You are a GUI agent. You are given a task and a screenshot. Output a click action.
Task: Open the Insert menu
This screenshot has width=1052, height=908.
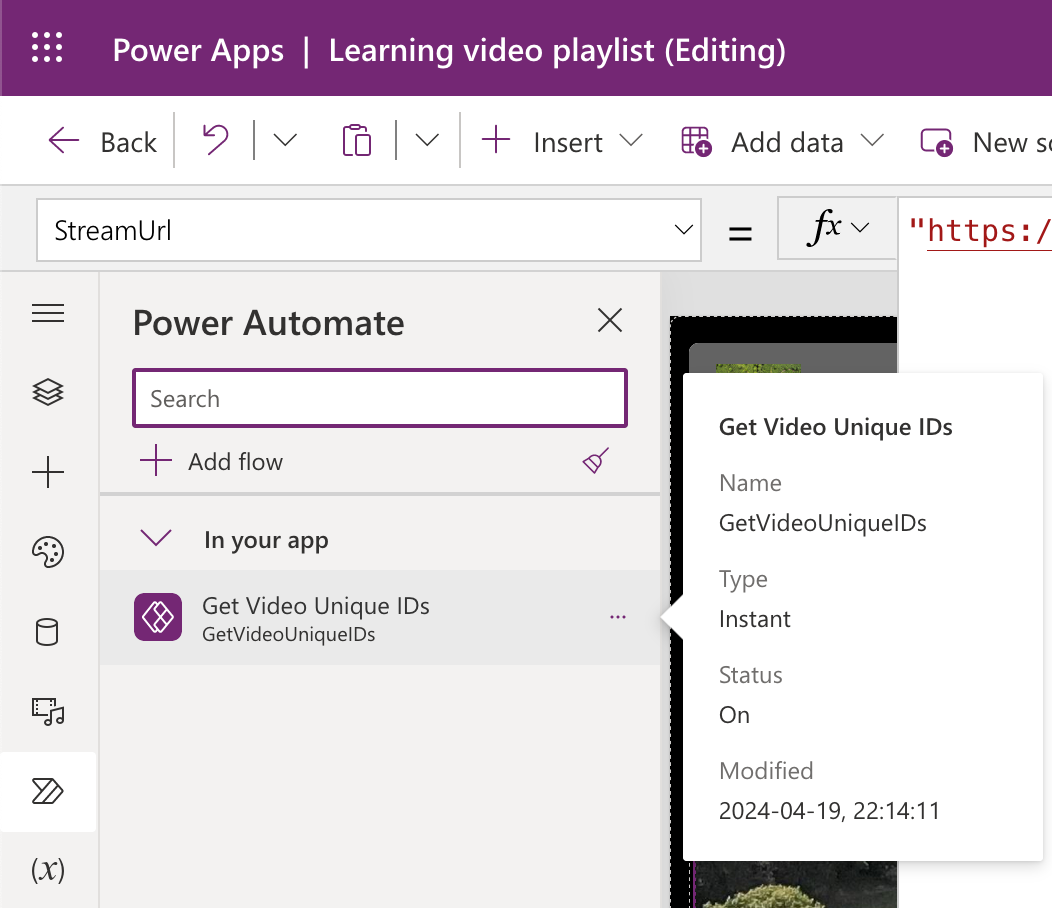click(562, 142)
